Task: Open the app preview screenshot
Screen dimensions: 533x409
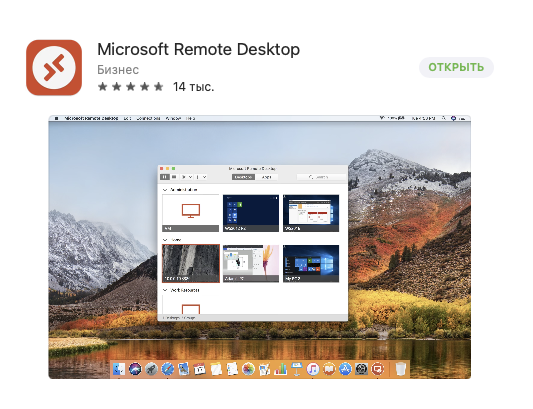Action: [x=260, y=247]
